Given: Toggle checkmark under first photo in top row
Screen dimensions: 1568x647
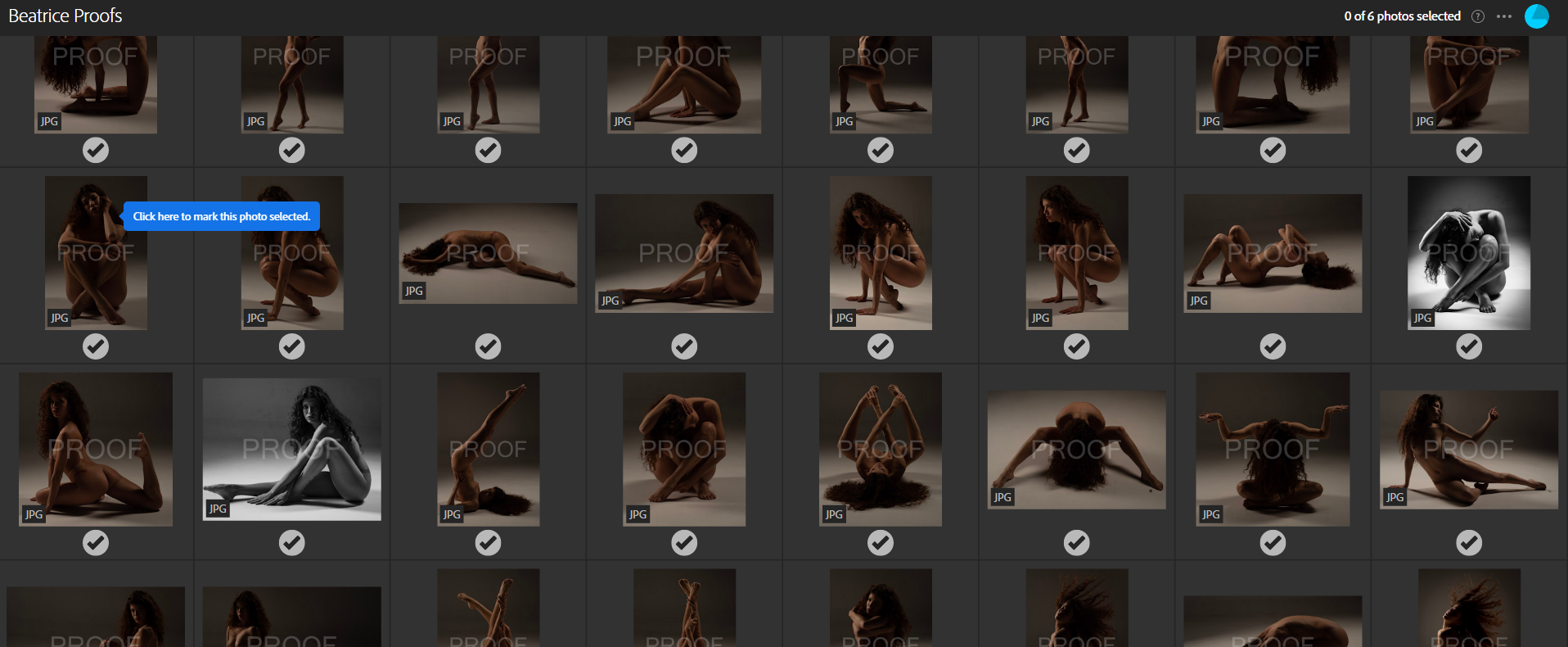Looking at the screenshot, I should (x=96, y=150).
